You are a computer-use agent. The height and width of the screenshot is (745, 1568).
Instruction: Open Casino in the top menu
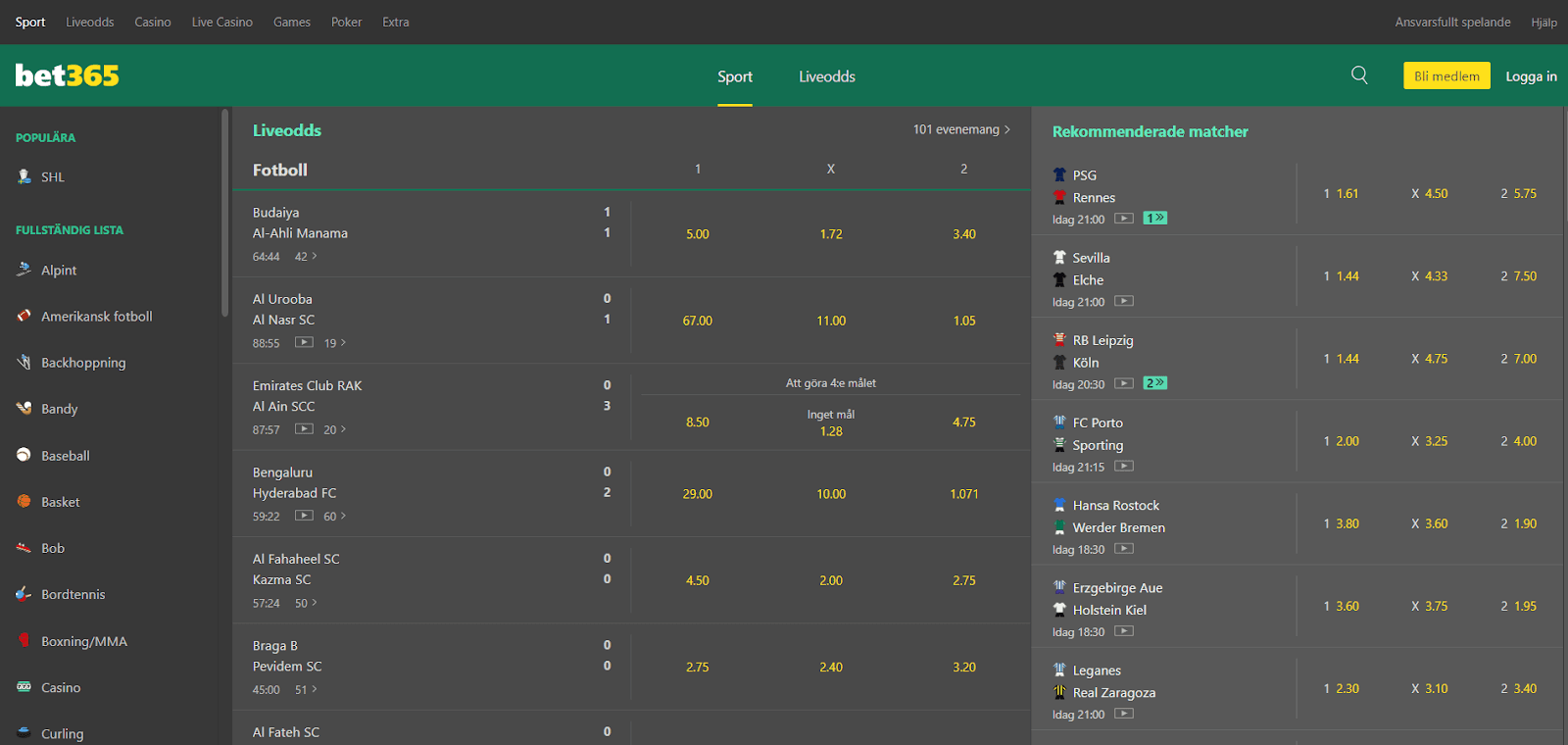153,22
